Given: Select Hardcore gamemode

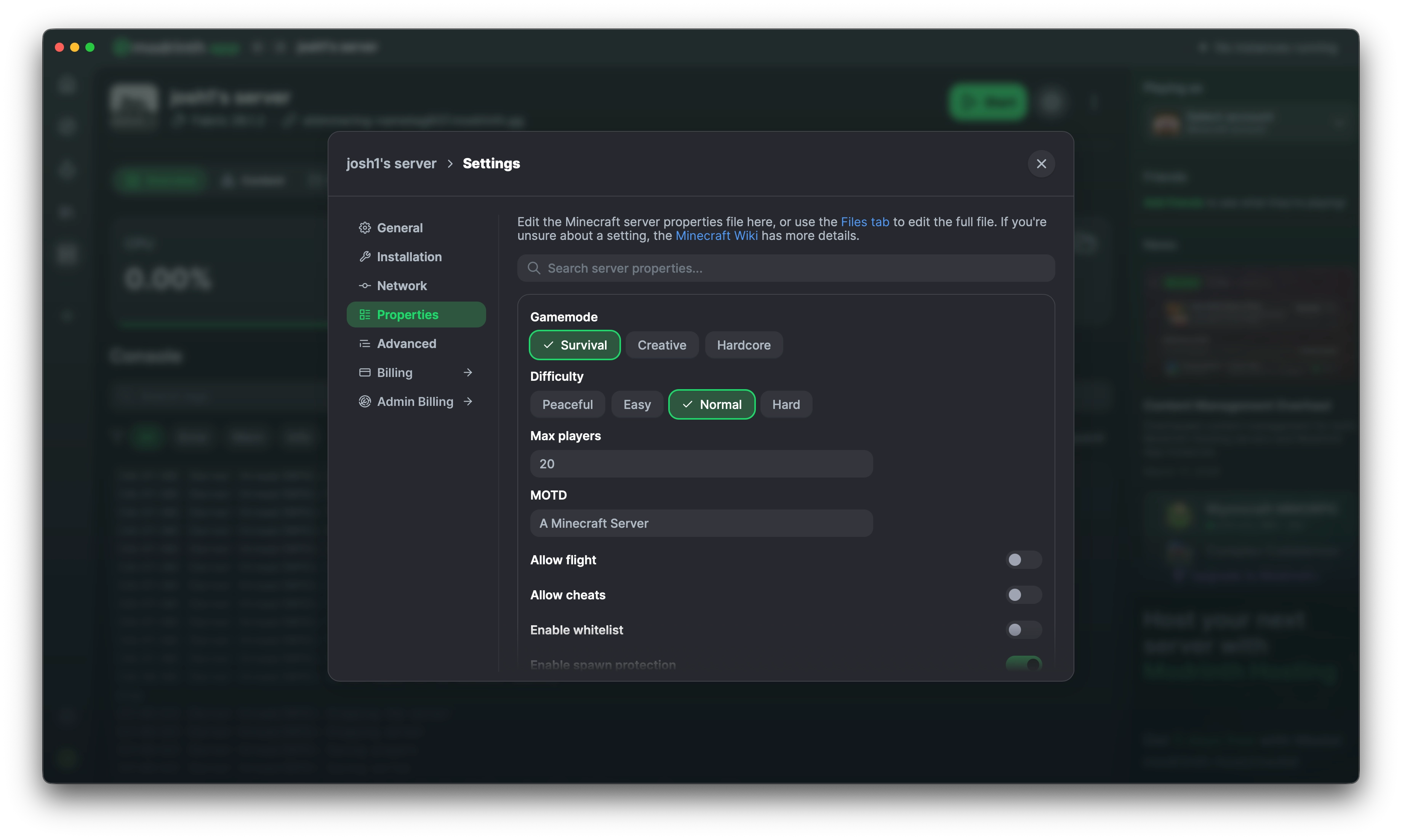Looking at the screenshot, I should coord(743,345).
